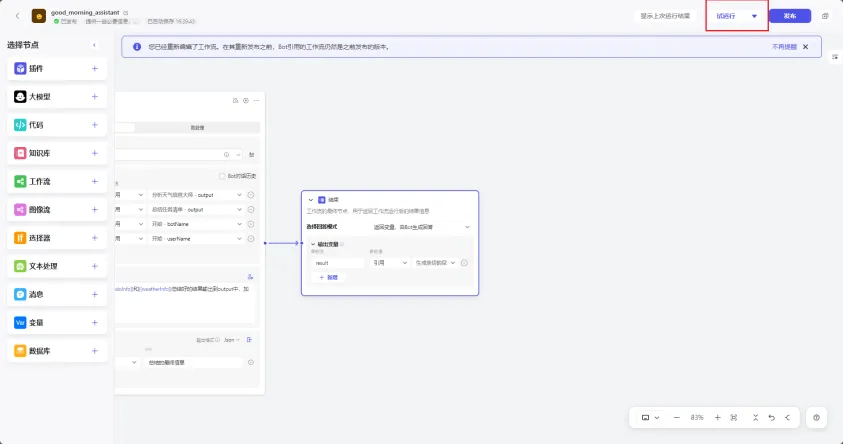Image resolution: width=843 pixels, height=444 pixels.
Task: Click the 知识库 icon in node list
Action: pos(20,153)
